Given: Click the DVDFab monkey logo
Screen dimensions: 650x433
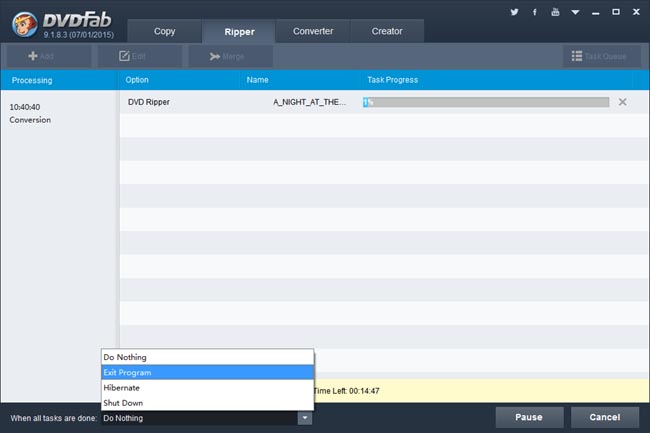Looking at the screenshot, I should 25,24.
